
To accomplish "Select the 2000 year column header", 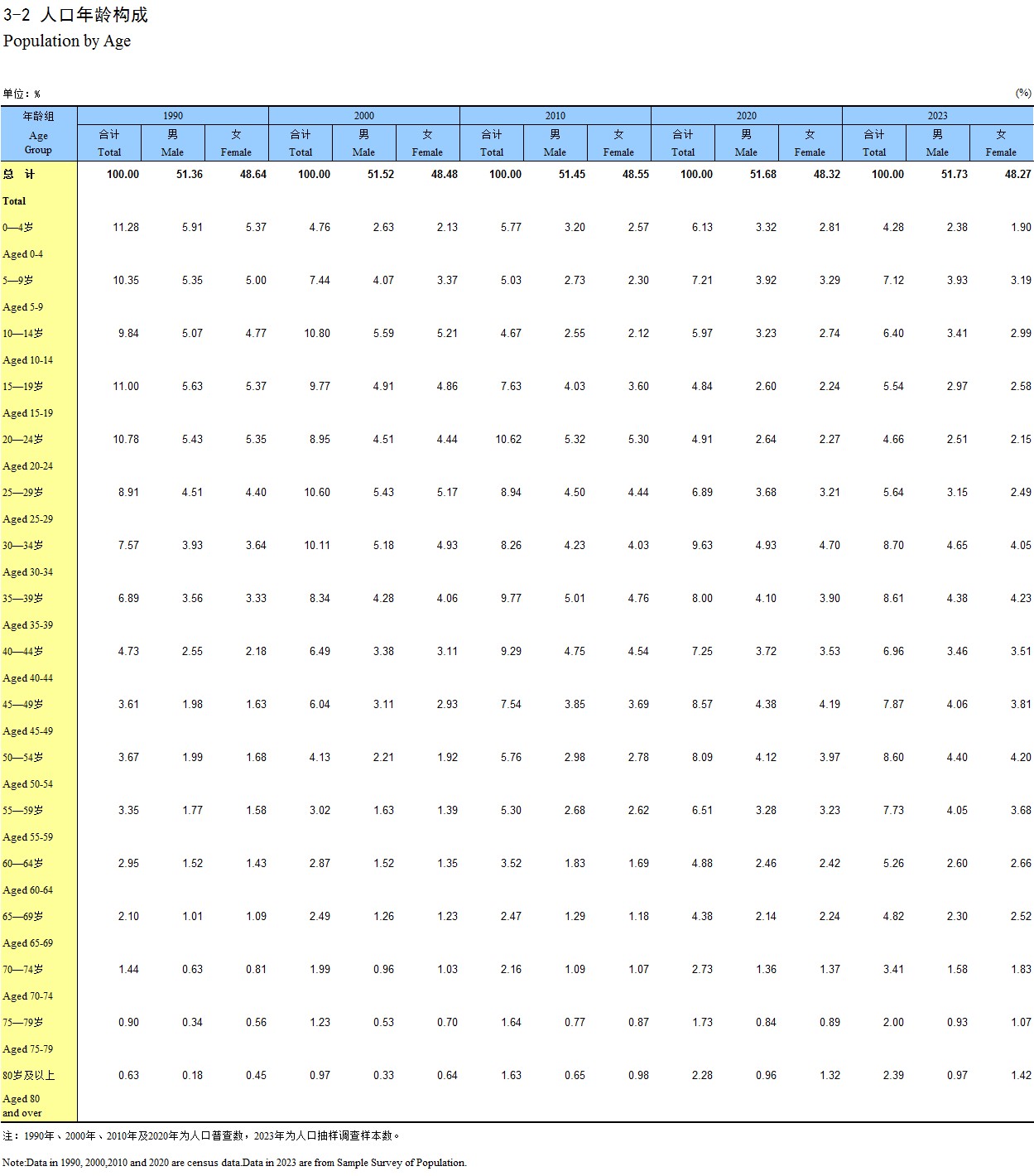I will click(x=364, y=116).
